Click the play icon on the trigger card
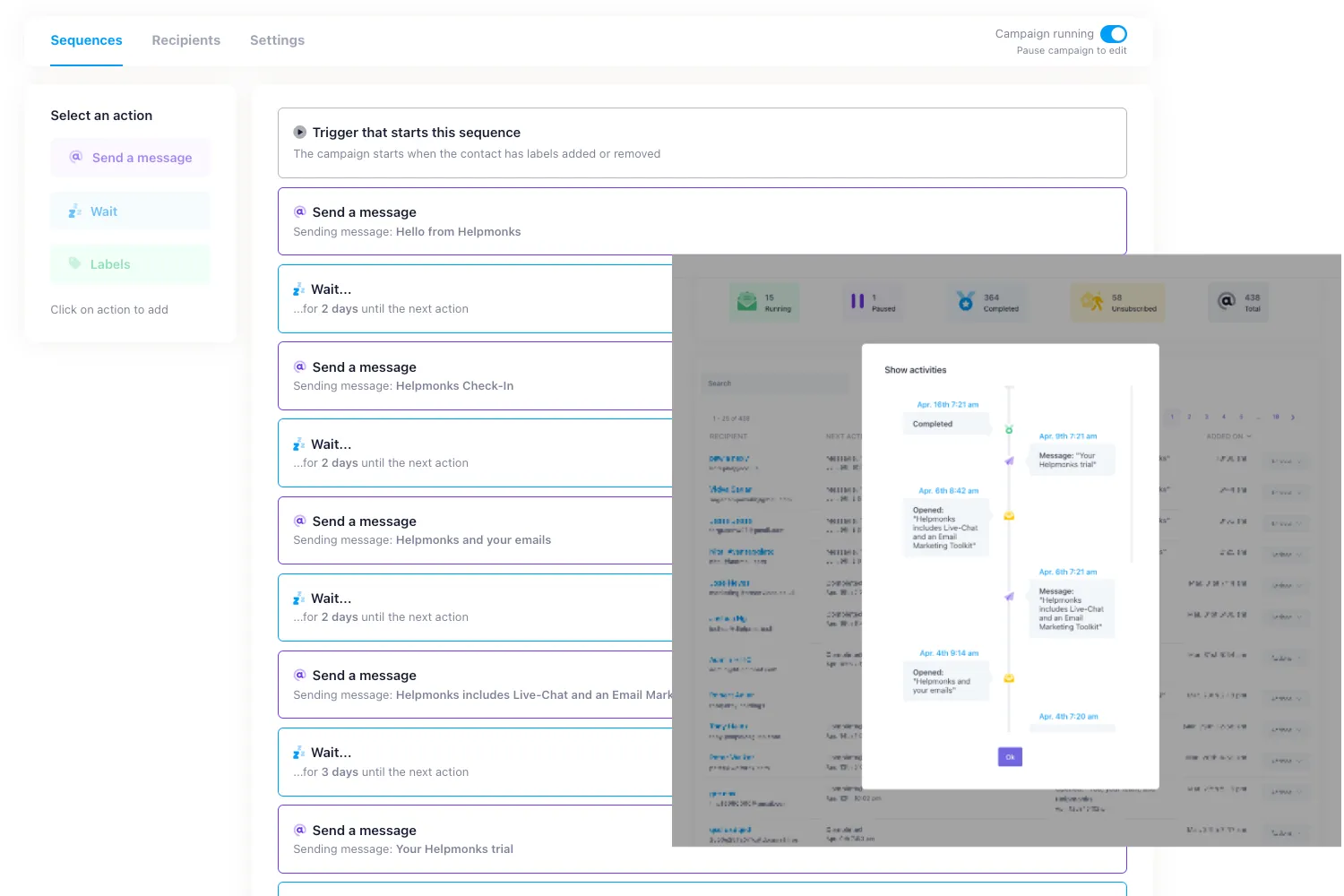 pyautogui.click(x=300, y=132)
